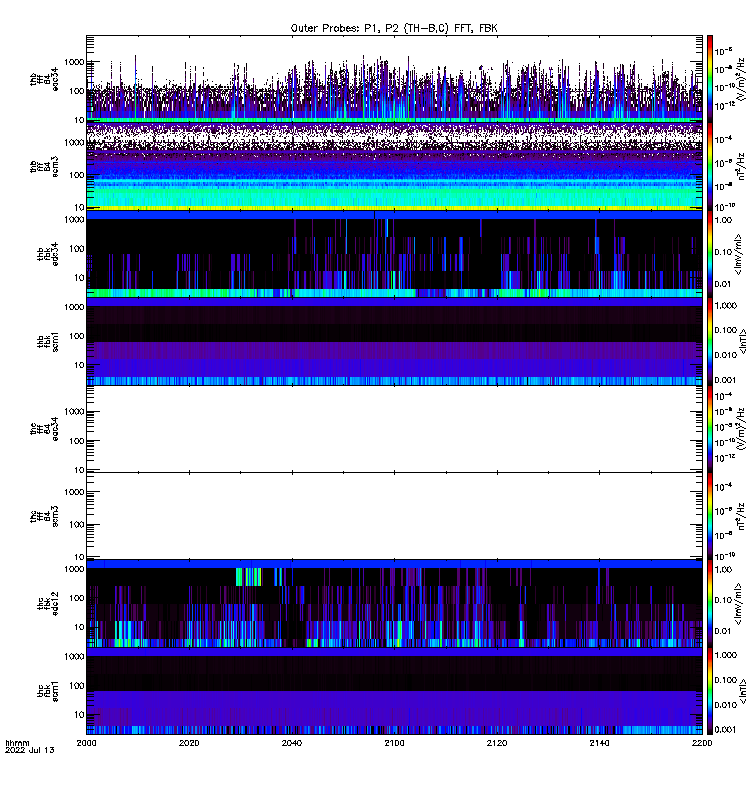Click the color bar beside thb fbk edc34 panel
The image size is (750, 800).
tap(710, 254)
